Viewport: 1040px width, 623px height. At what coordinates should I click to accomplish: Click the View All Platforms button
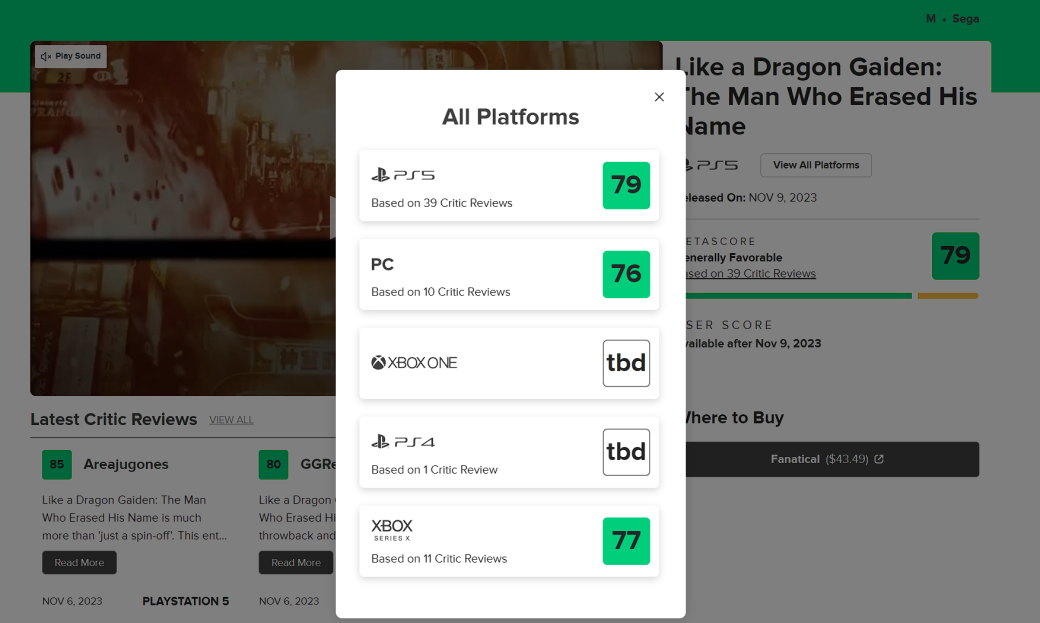pos(816,165)
